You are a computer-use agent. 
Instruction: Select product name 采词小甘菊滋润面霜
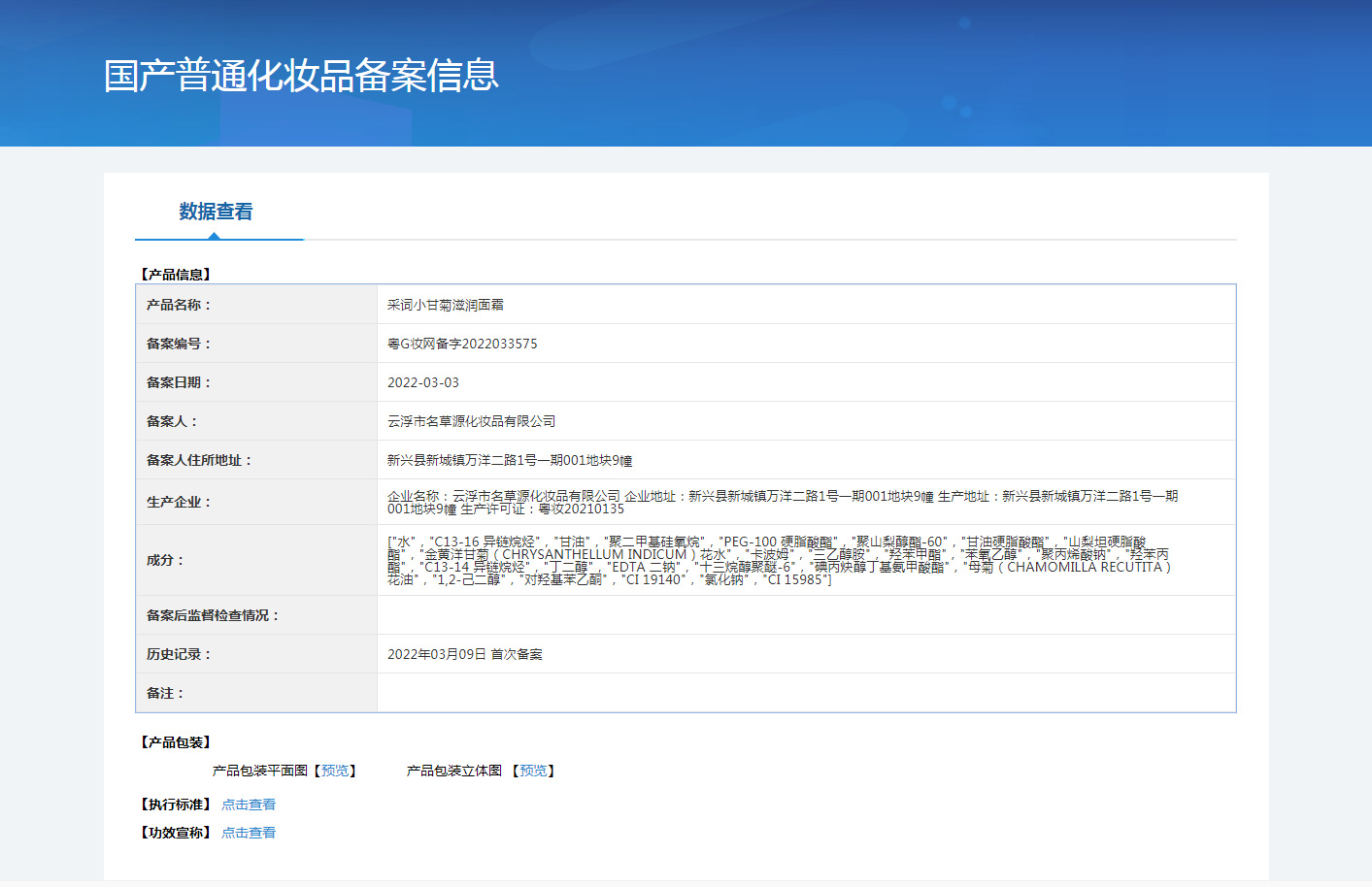pyautogui.click(x=446, y=305)
